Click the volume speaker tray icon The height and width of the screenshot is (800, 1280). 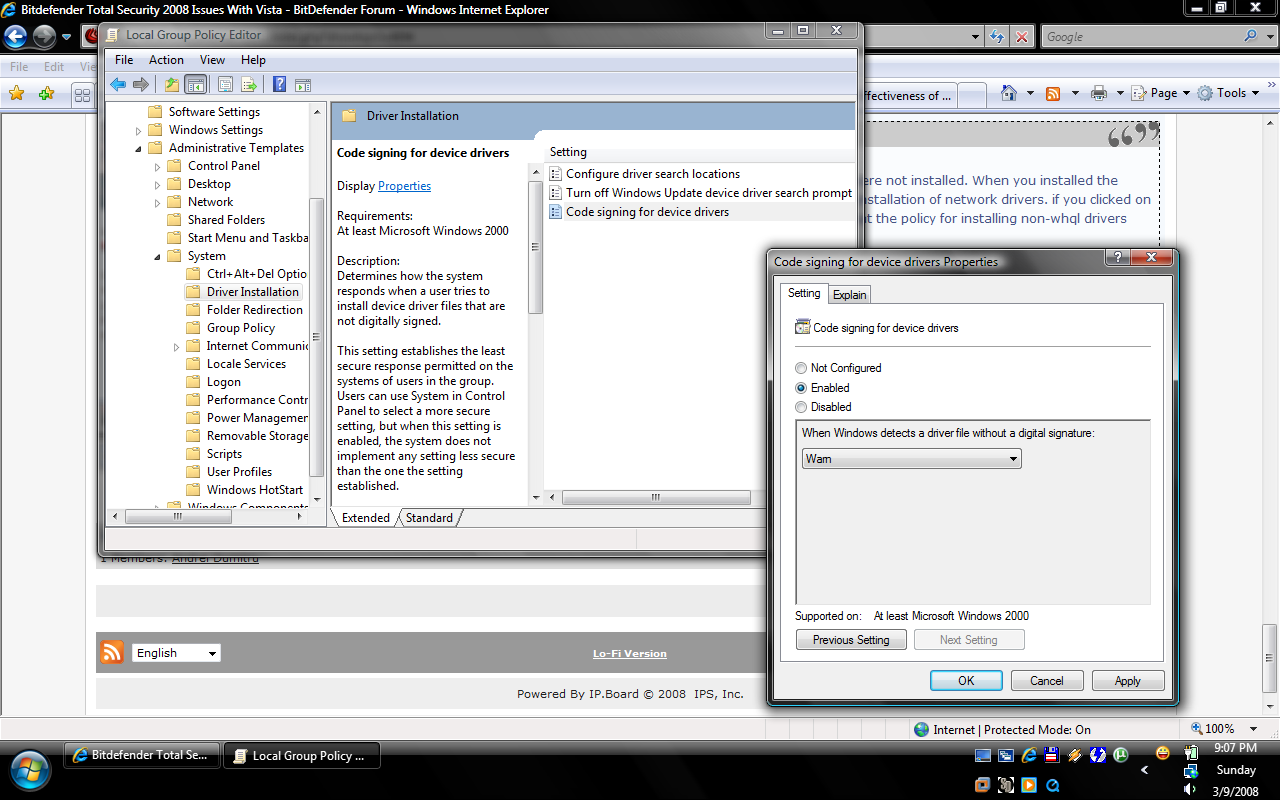[x=1190, y=789]
